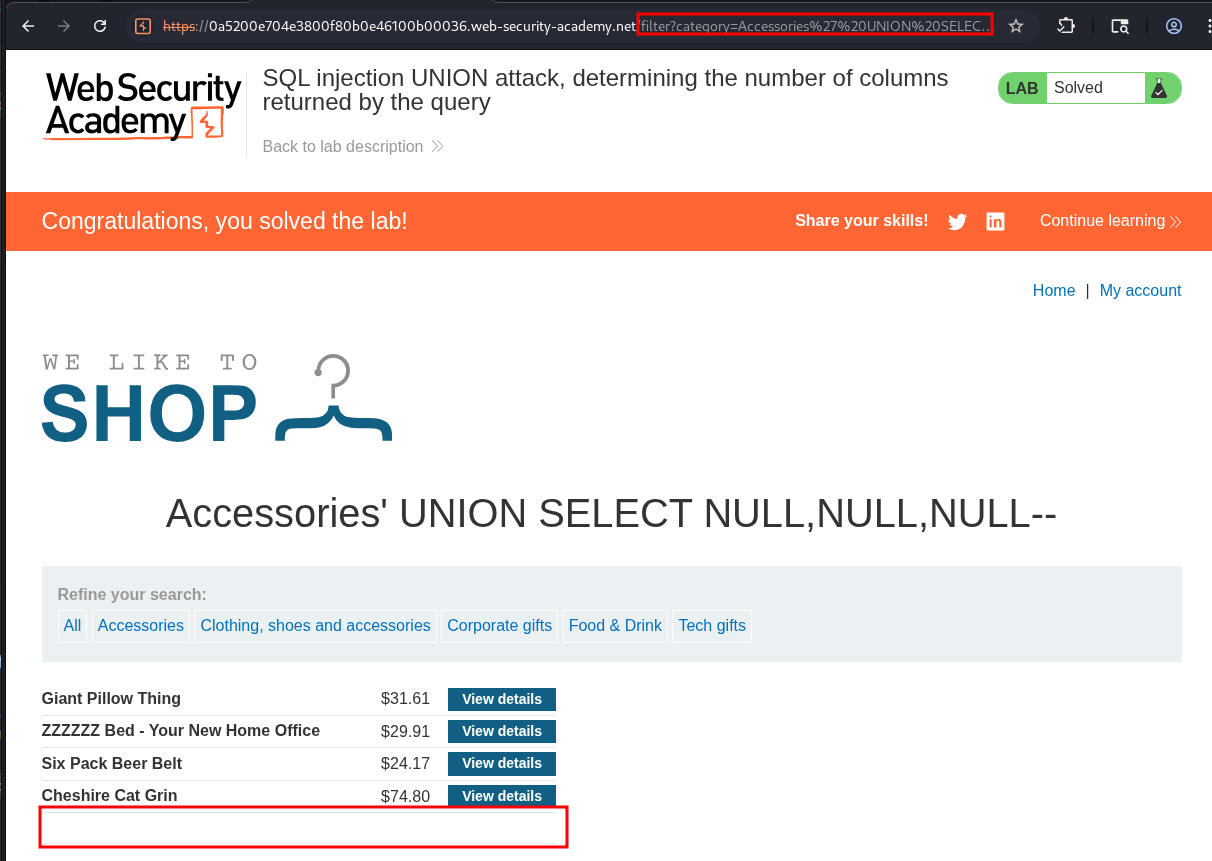The image size is (1212, 861).
Task: Share on LinkedIn via its icon
Action: pyautogui.click(x=995, y=222)
